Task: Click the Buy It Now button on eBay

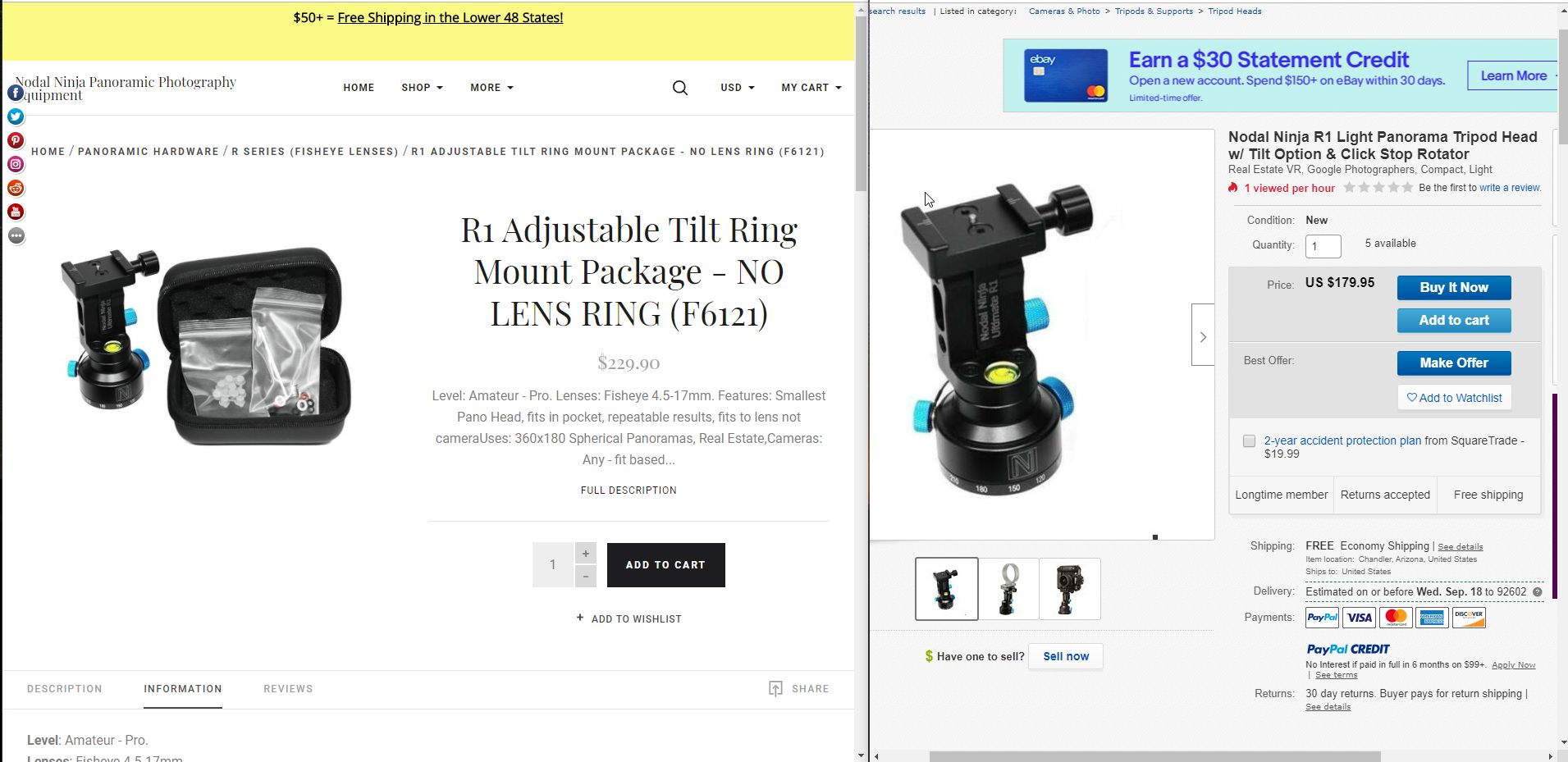Action: point(1454,288)
